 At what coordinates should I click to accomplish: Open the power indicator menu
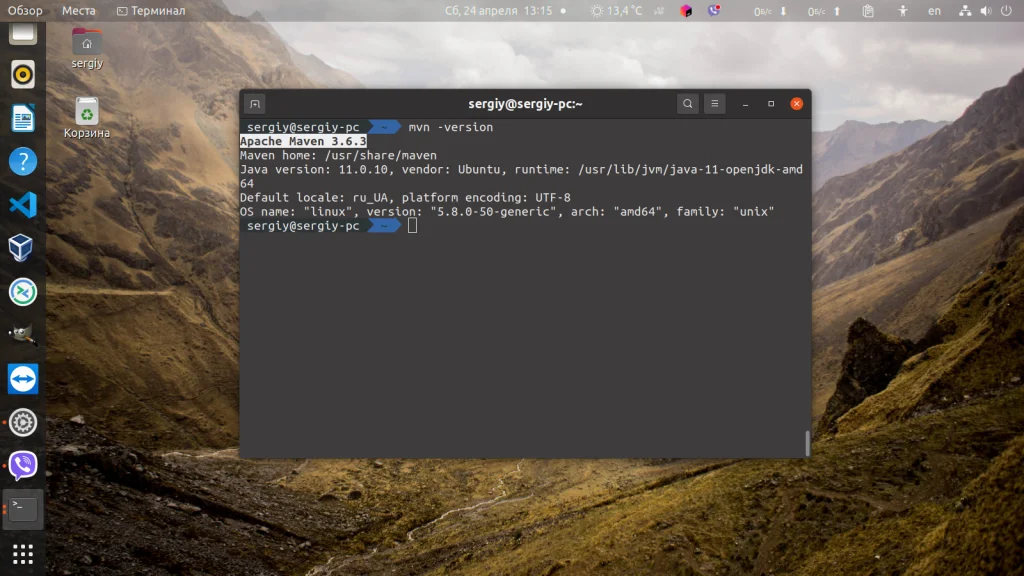tap(1007, 11)
